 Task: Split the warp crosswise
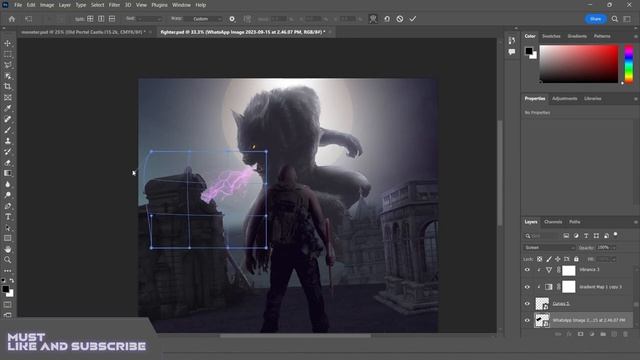pyautogui.click(x=90, y=19)
